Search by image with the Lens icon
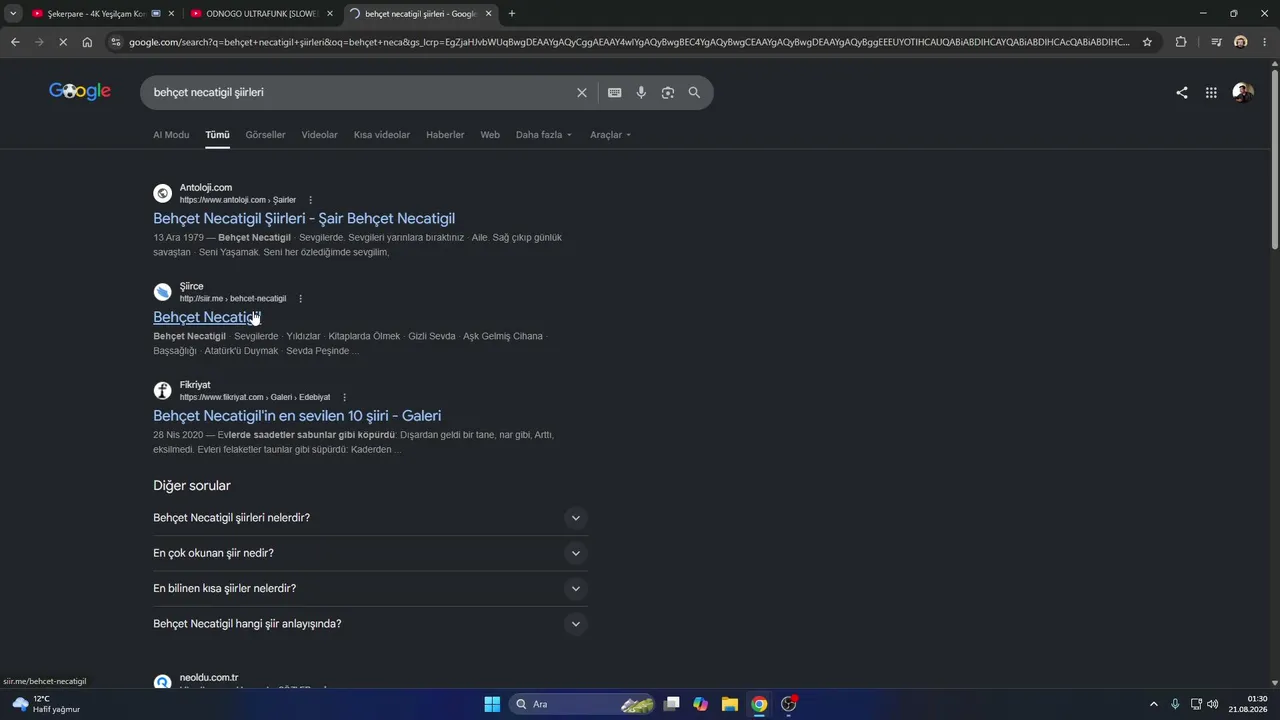This screenshot has height=720, width=1280. pyautogui.click(x=668, y=92)
